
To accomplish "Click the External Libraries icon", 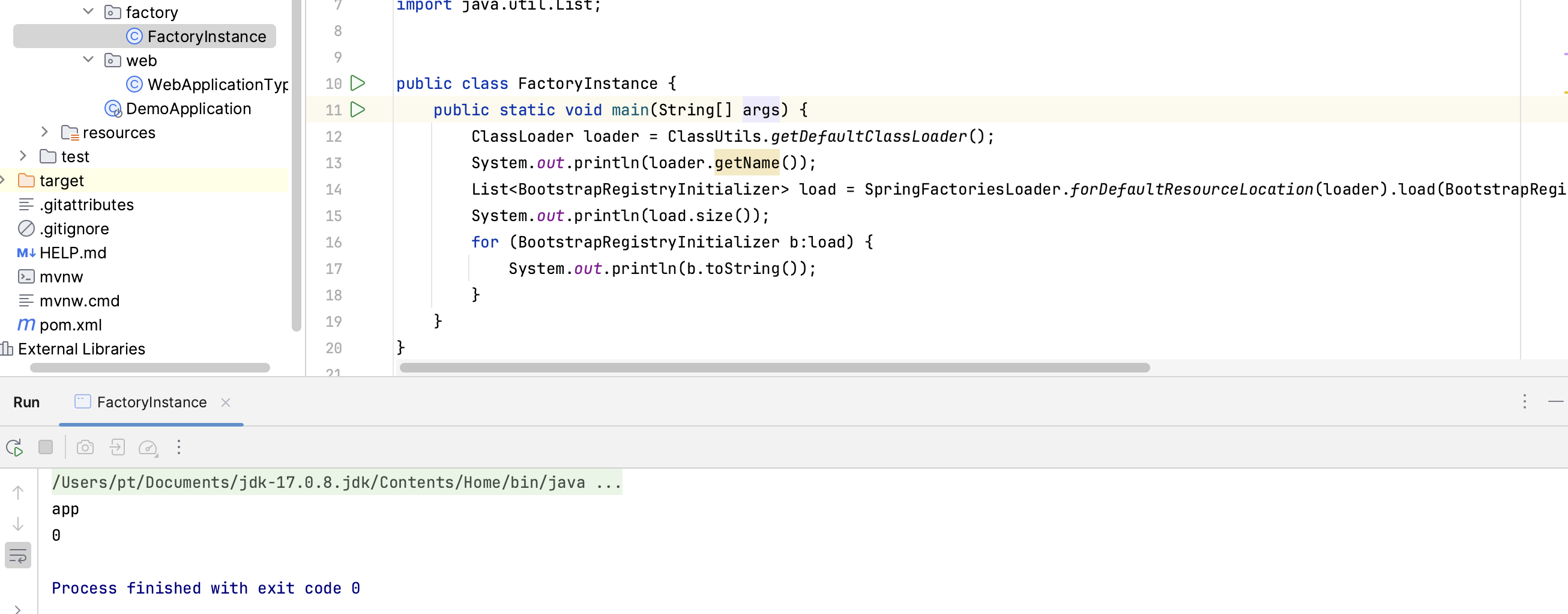I will pyautogui.click(x=7, y=349).
